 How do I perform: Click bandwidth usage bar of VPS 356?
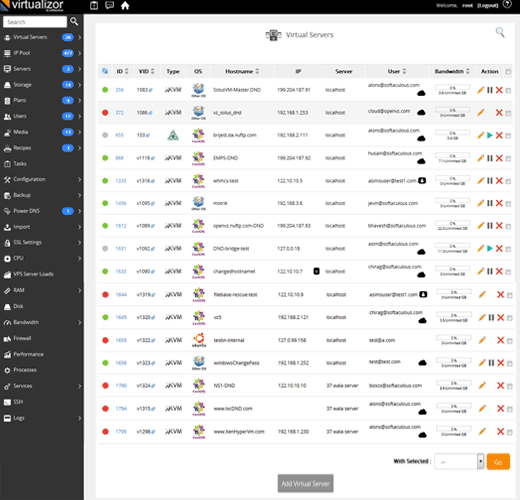pos(452,88)
